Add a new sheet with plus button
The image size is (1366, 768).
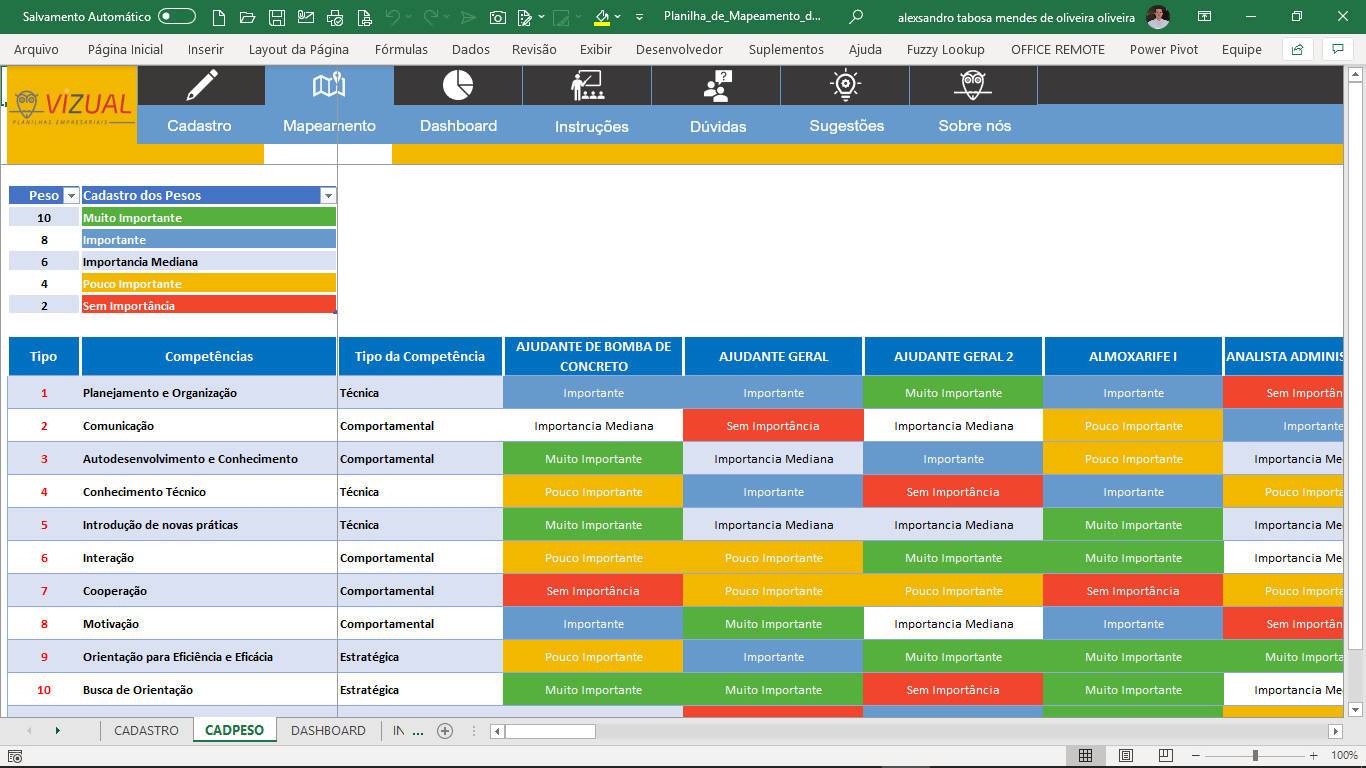pyautogui.click(x=445, y=731)
